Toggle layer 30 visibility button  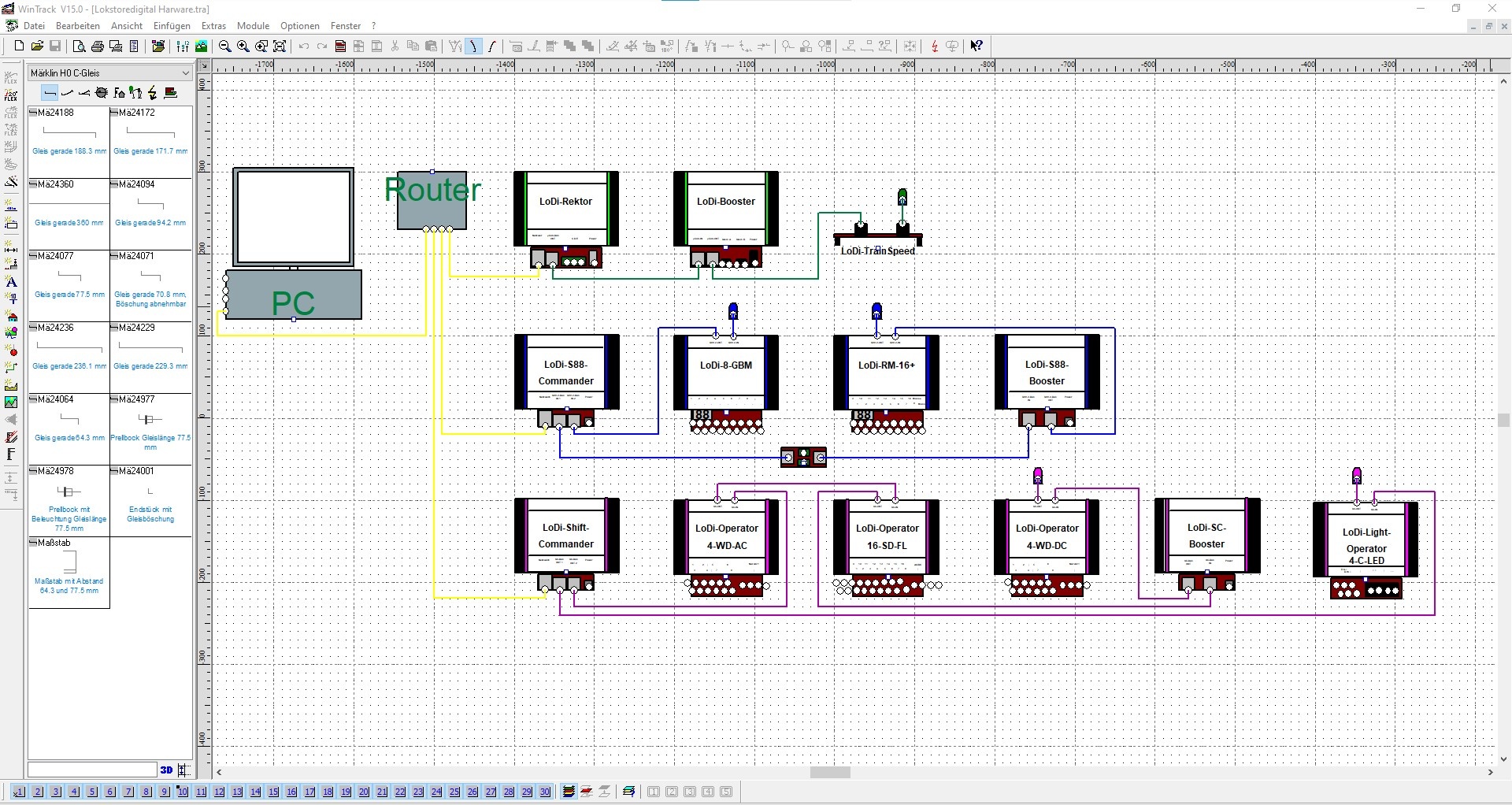click(545, 792)
